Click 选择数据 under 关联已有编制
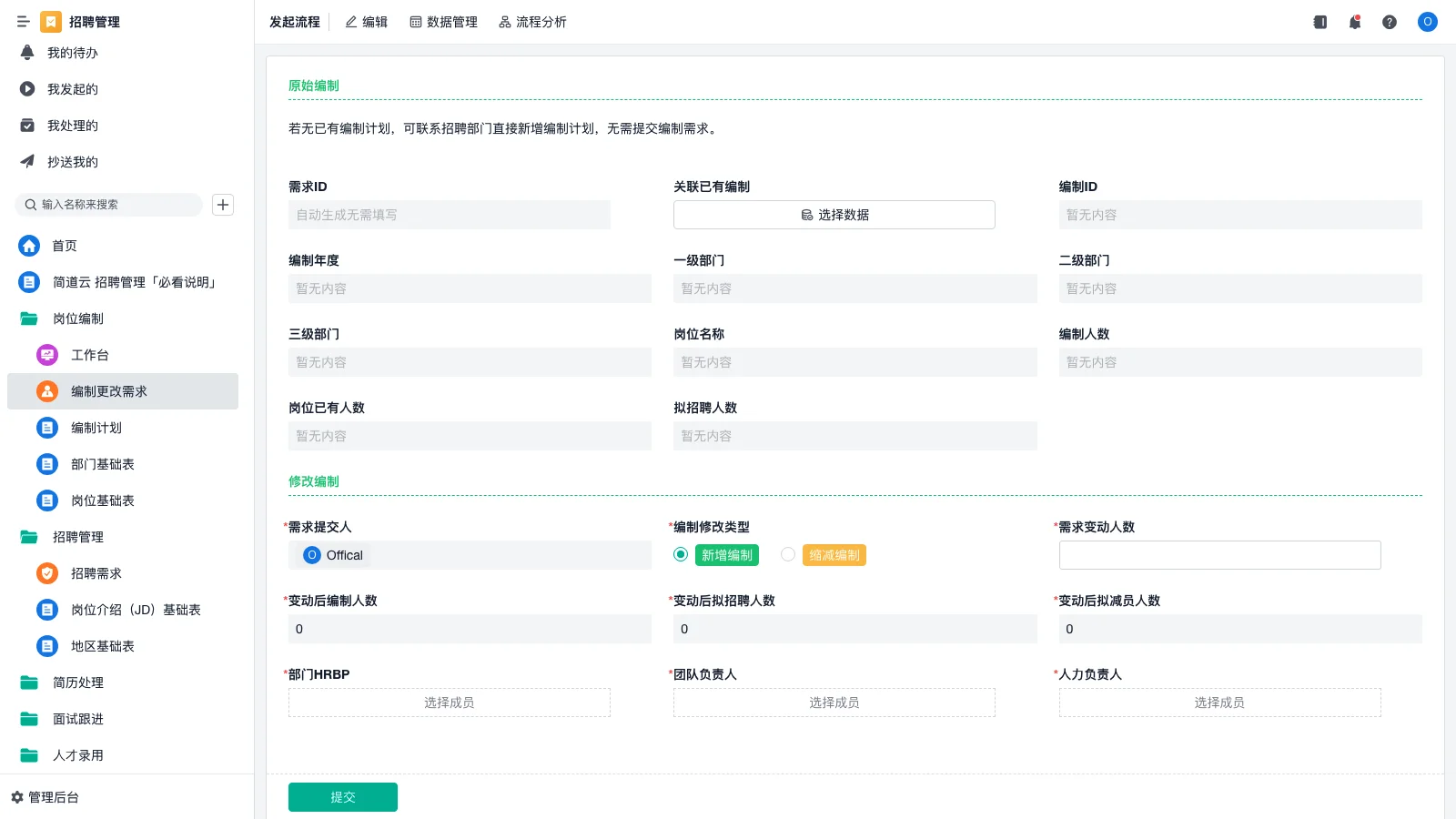This screenshot has height=819, width=1456. [834, 215]
